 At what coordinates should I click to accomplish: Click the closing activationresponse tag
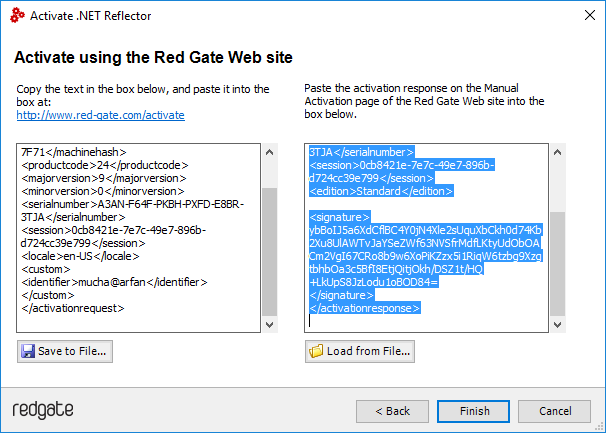364,308
